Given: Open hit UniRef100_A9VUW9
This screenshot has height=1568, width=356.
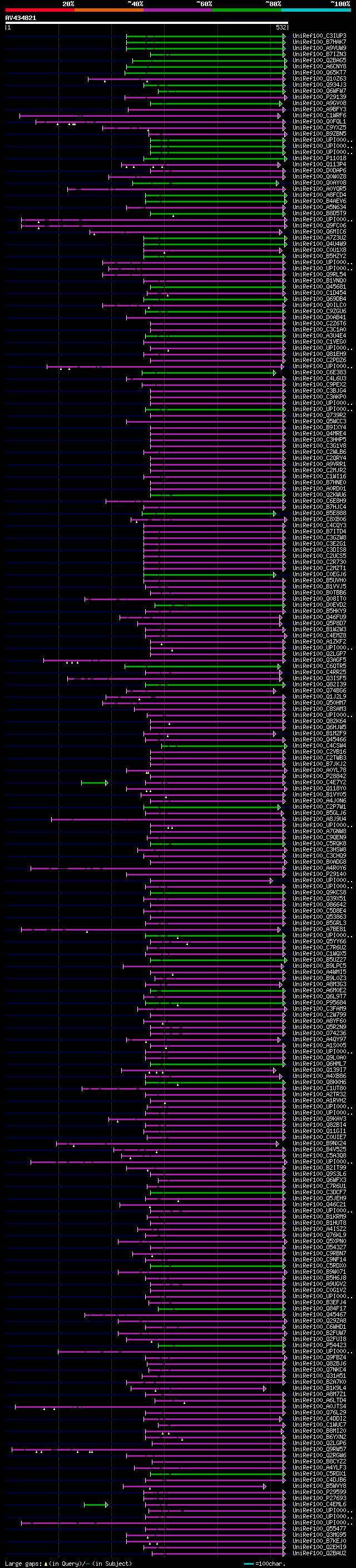Looking at the screenshot, I should tap(319, 48).
